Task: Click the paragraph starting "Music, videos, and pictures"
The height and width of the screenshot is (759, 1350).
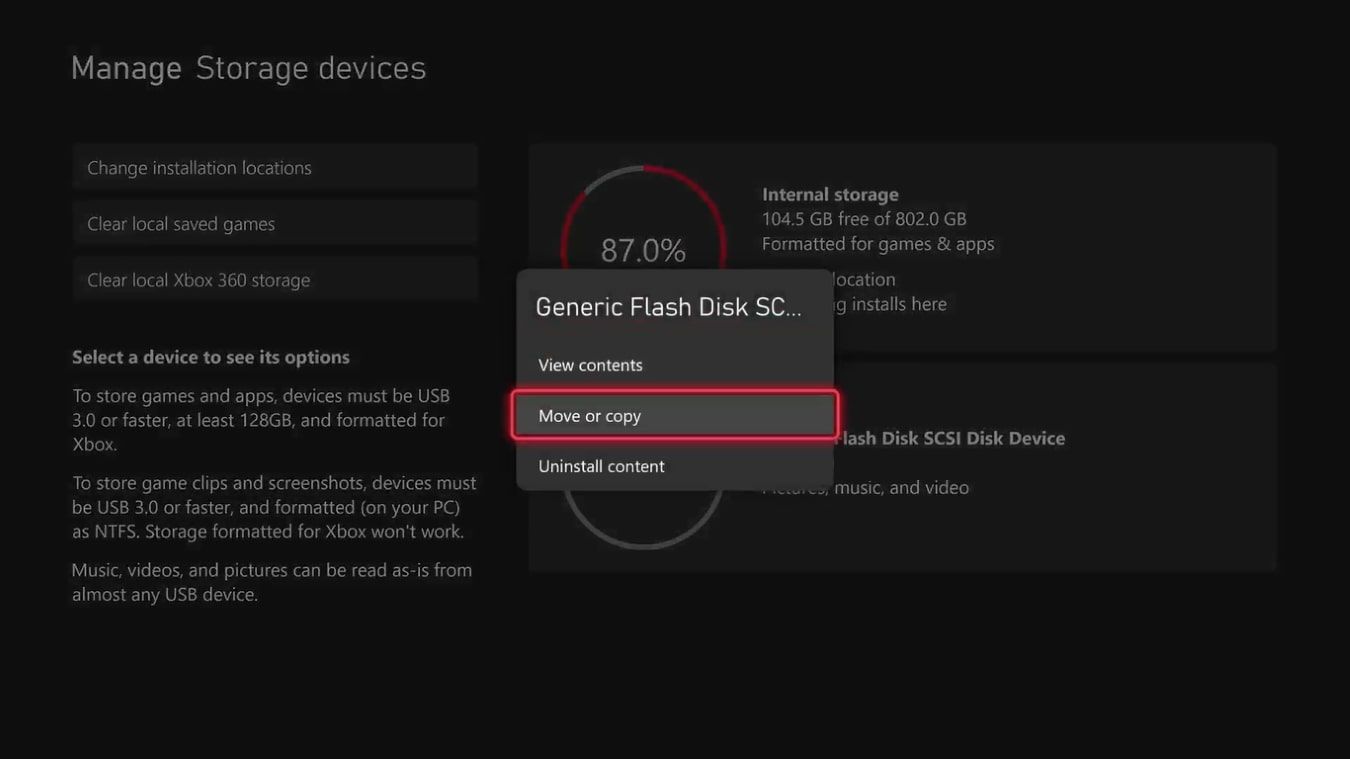Action: click(x=272, y=582)
